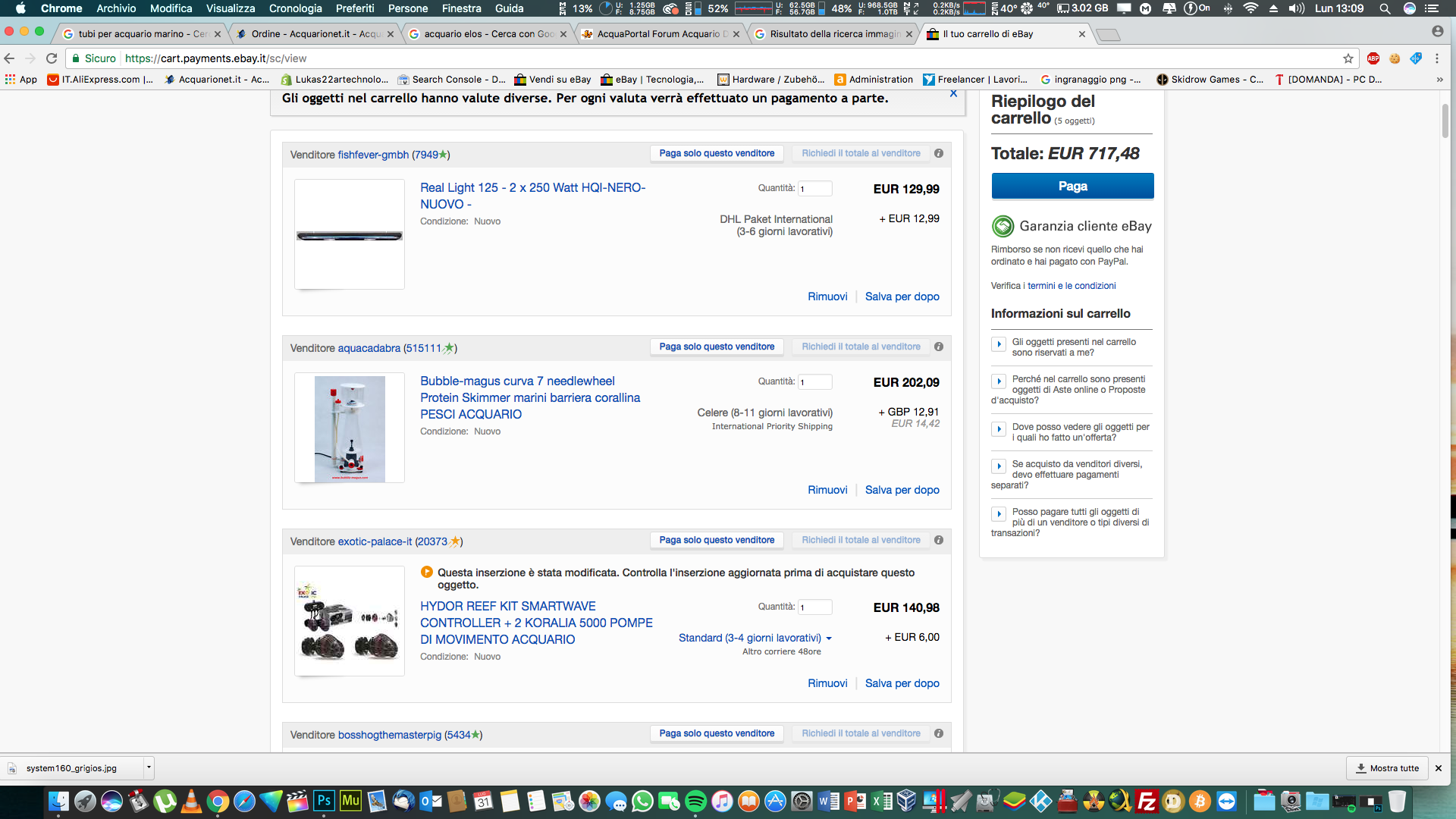This screenshot has width=1456, height=819.
Task: Open the Standard shipping options dropdown
Action: click(755, 638)
